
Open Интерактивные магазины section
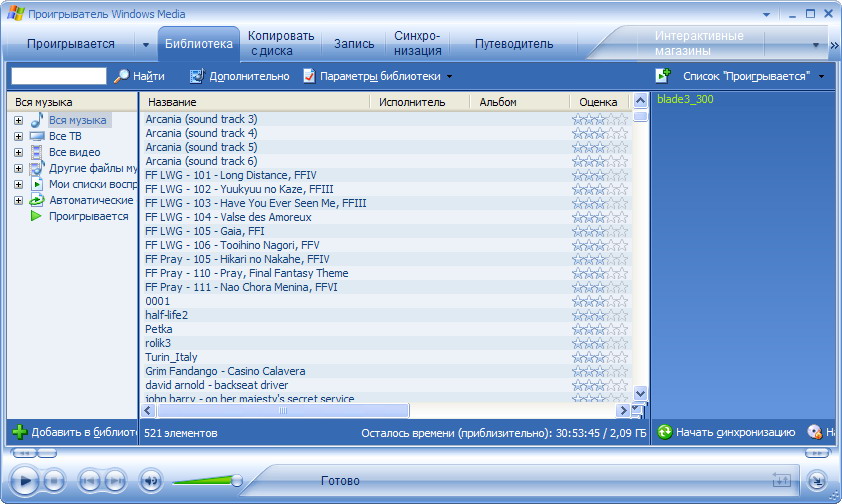pyautogui.click(x=699, y=43)
